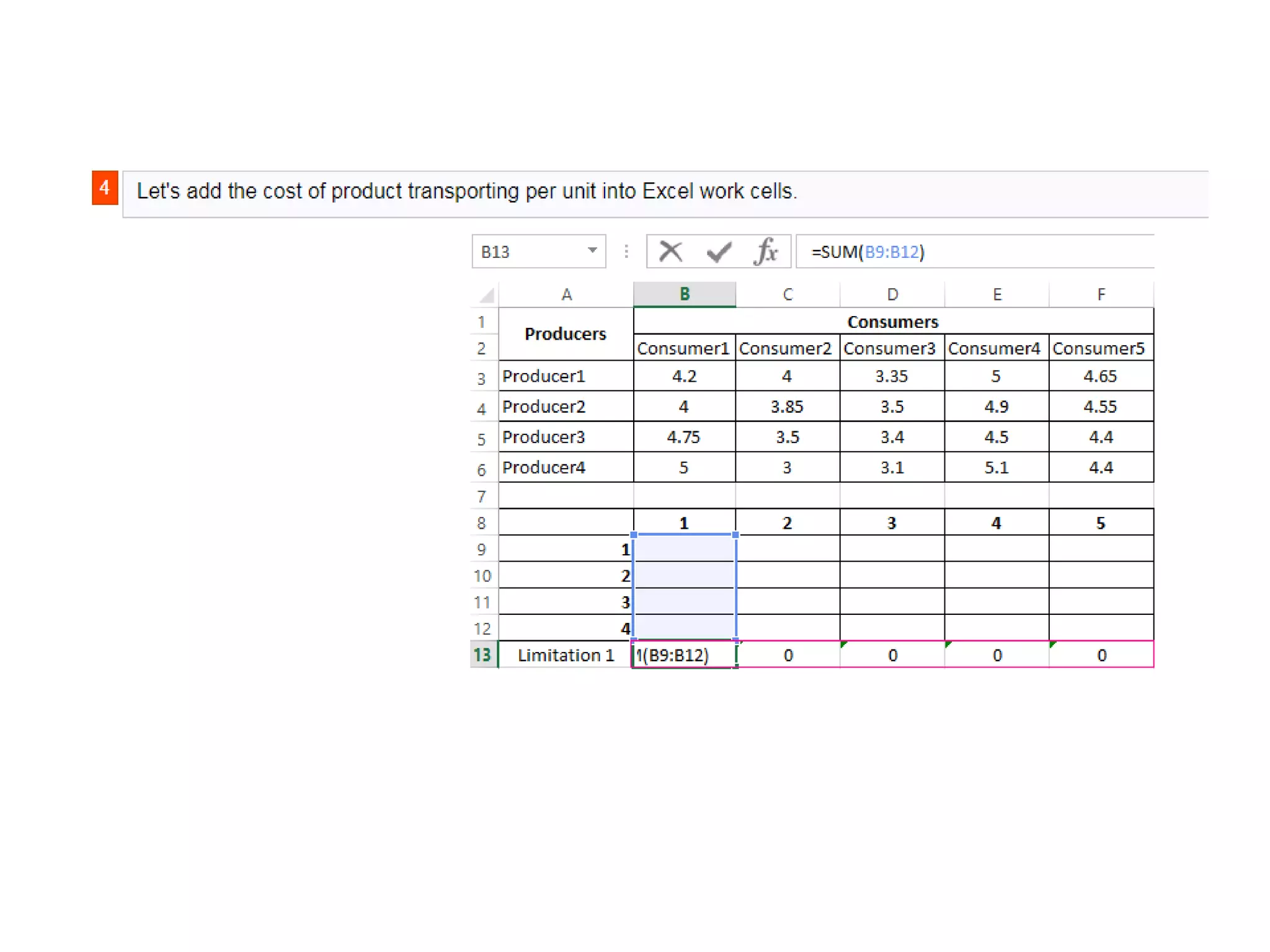The width and height of the screenshot is (1270, 952).
Task: Select row 13 header
Action: click(482, 655)
